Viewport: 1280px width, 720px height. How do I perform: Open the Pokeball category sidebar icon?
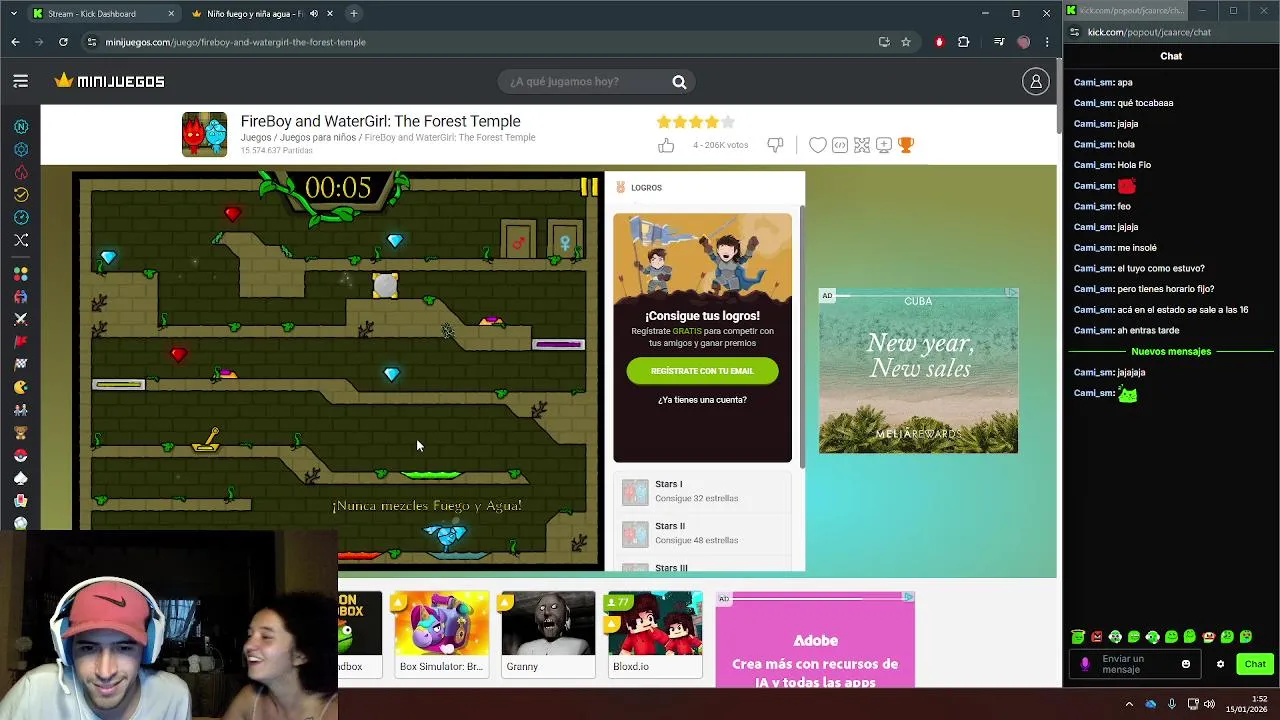click(x=21, y=455)
